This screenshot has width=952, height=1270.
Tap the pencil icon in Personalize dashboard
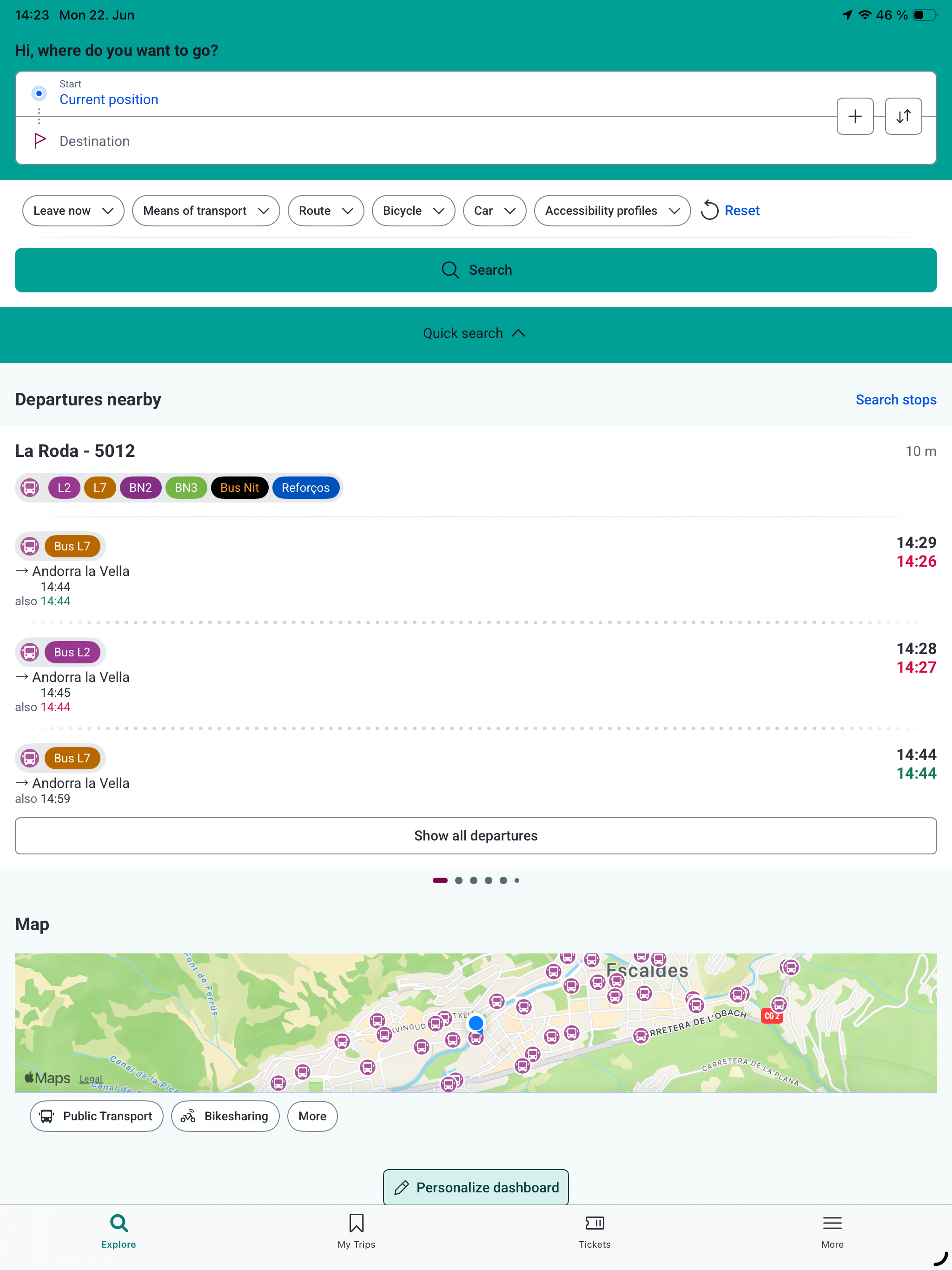401,1187
